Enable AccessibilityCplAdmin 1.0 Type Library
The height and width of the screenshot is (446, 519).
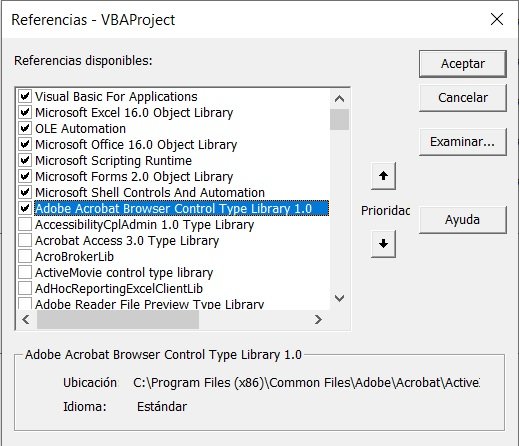click(x=25, y=225)
